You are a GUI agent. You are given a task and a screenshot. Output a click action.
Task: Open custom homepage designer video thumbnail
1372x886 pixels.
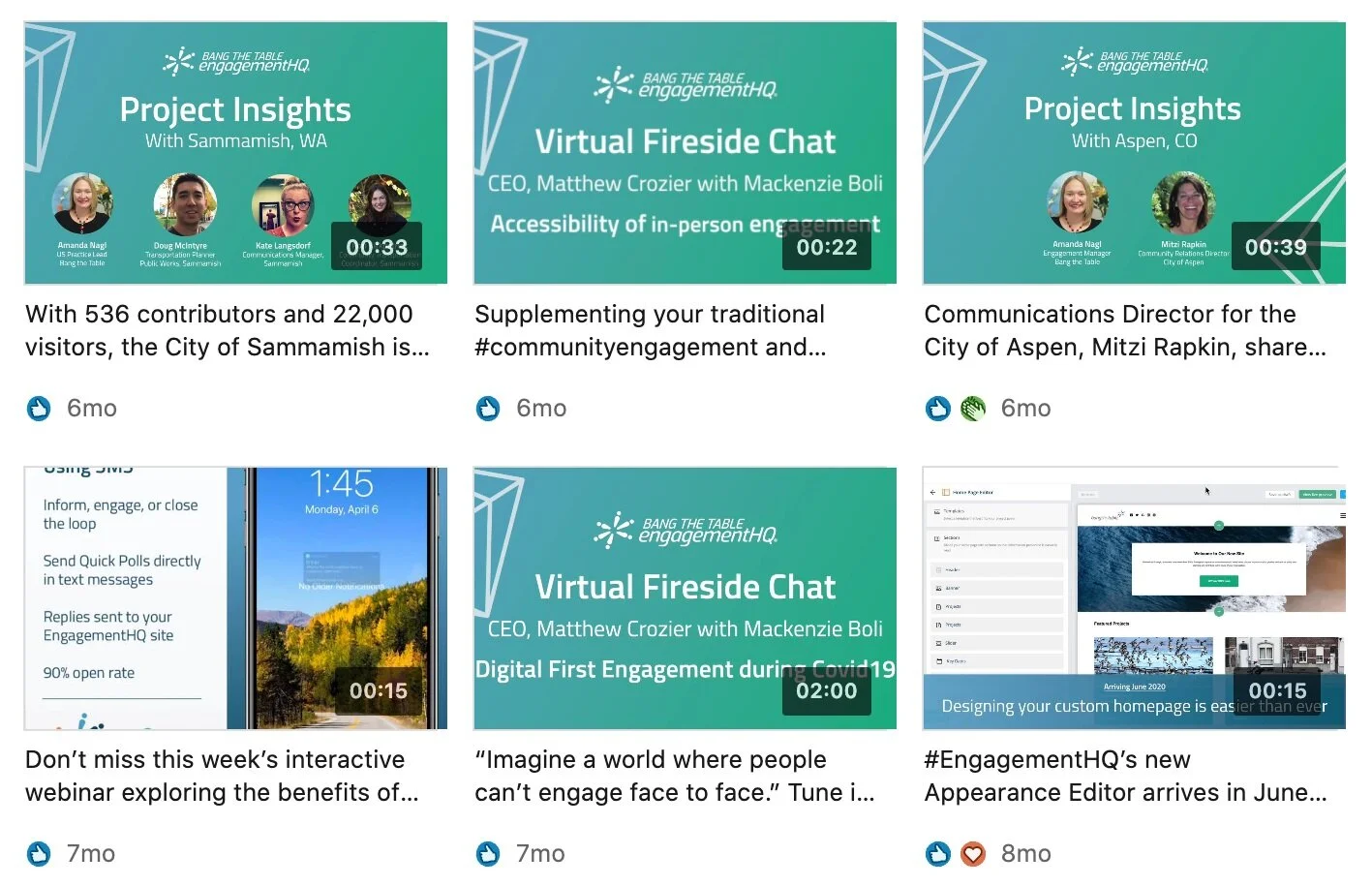point(1134,598)
